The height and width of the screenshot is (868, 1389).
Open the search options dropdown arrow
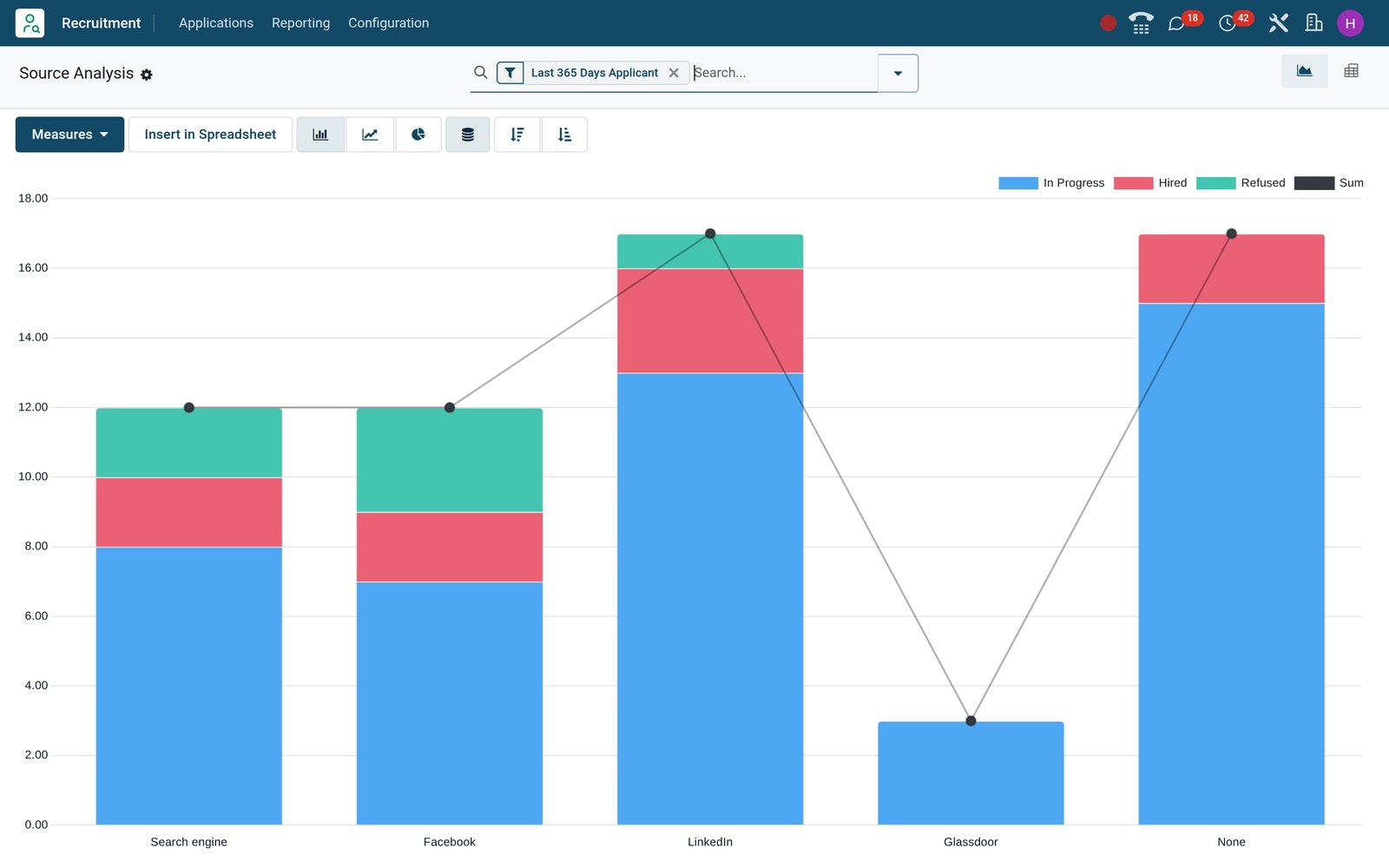898,73
